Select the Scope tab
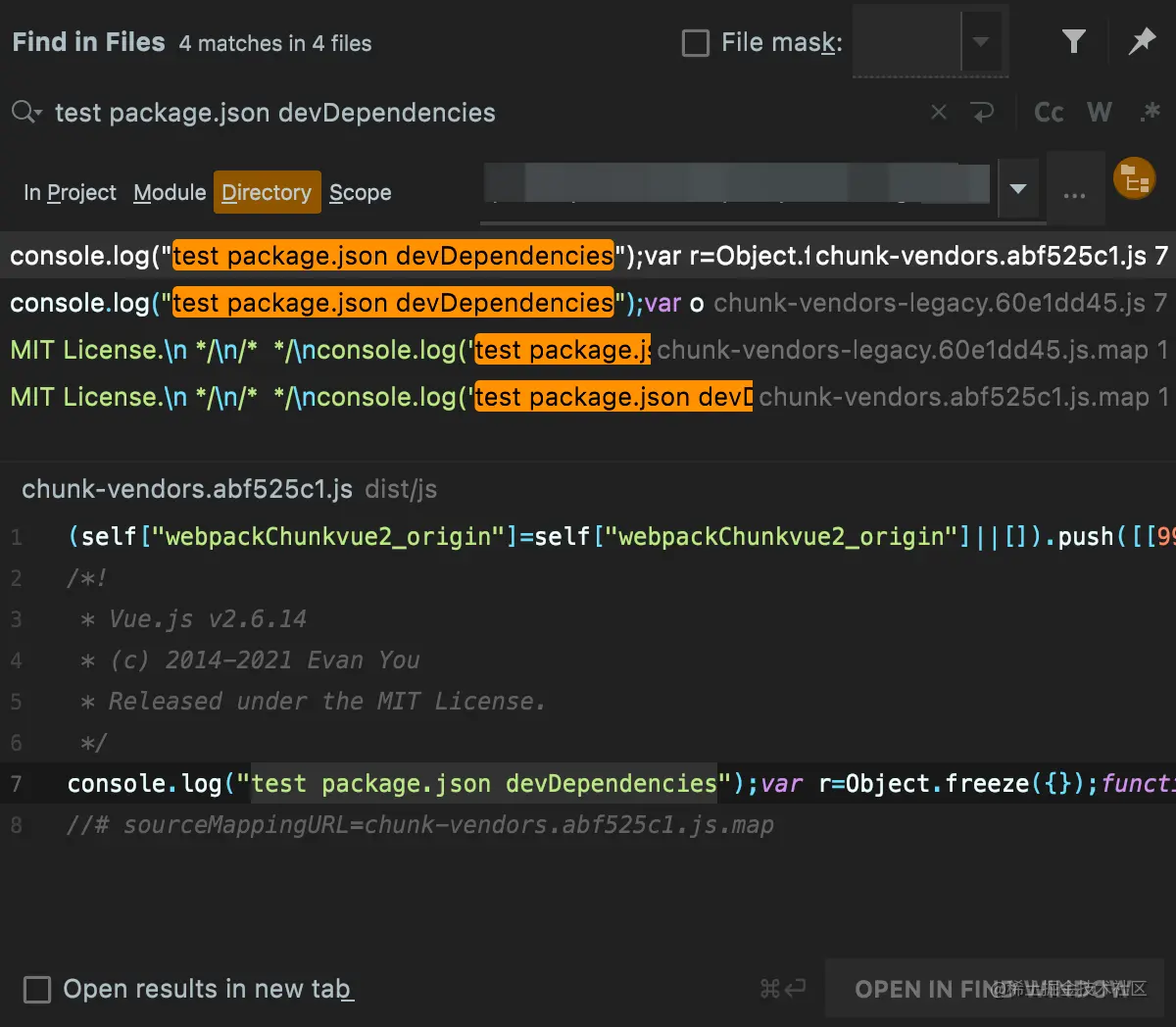The image size is (1176, 1027). coord(360,193)
